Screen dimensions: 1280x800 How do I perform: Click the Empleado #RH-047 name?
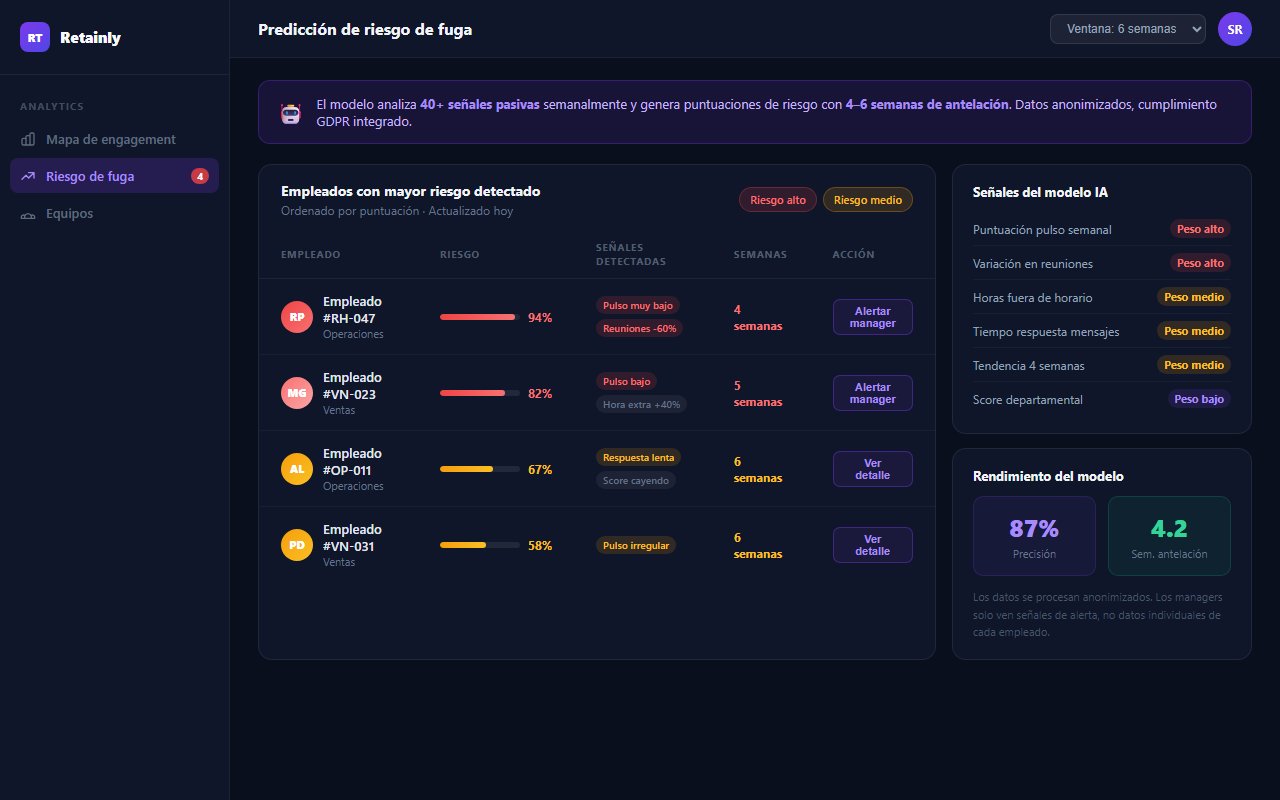tap(352, 310)
